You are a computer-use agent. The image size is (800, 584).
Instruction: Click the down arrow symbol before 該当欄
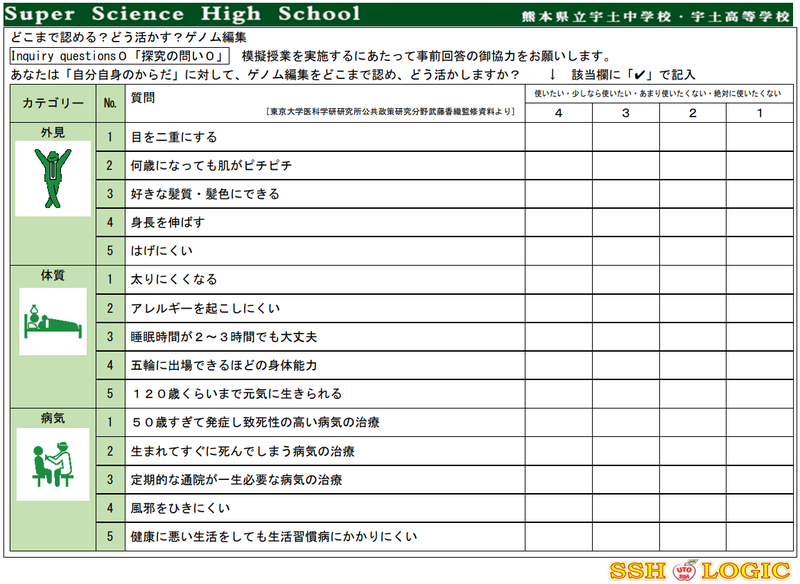pyautogui.click(x=551, y=76)
